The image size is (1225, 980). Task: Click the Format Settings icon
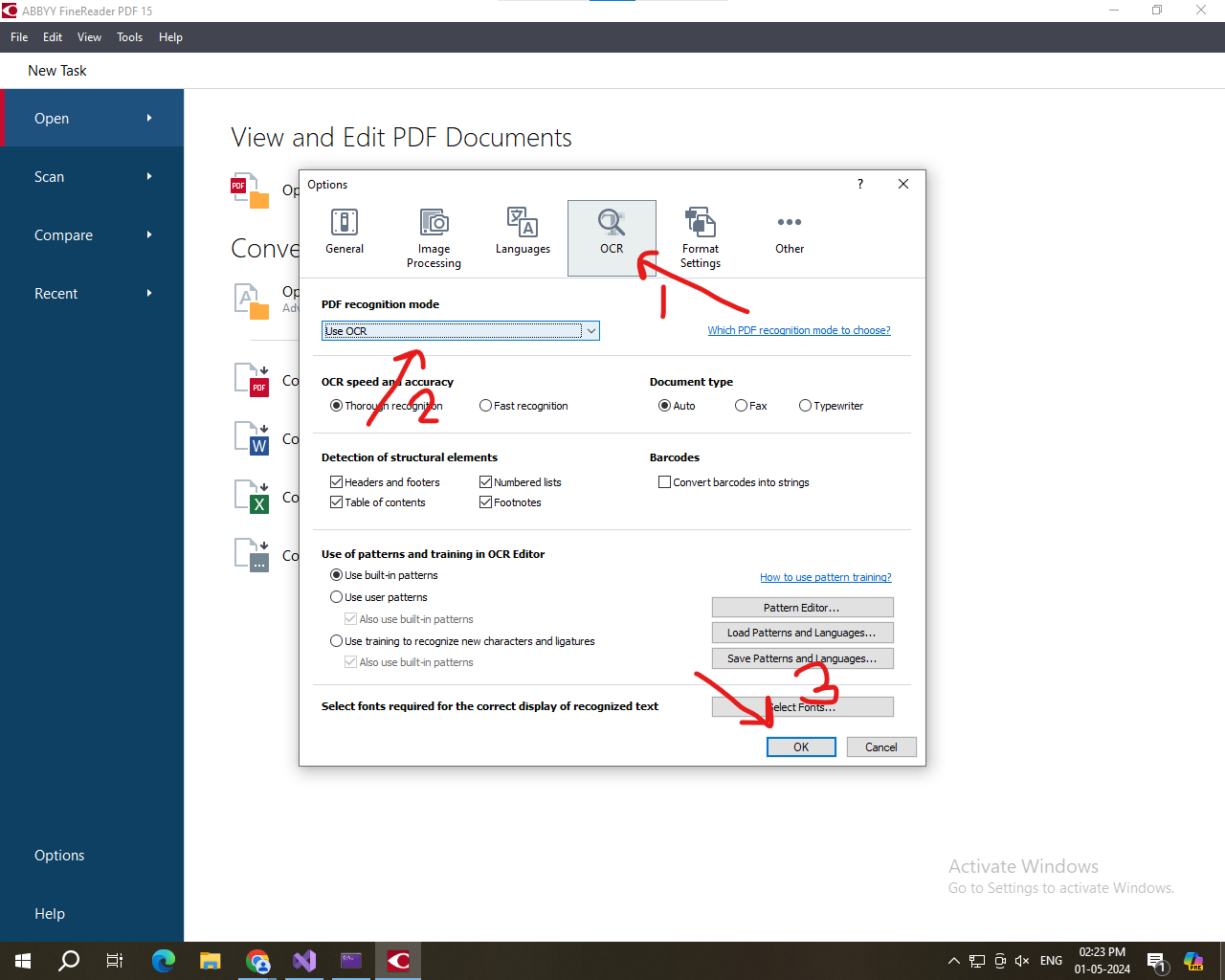[x=701, y=222]
